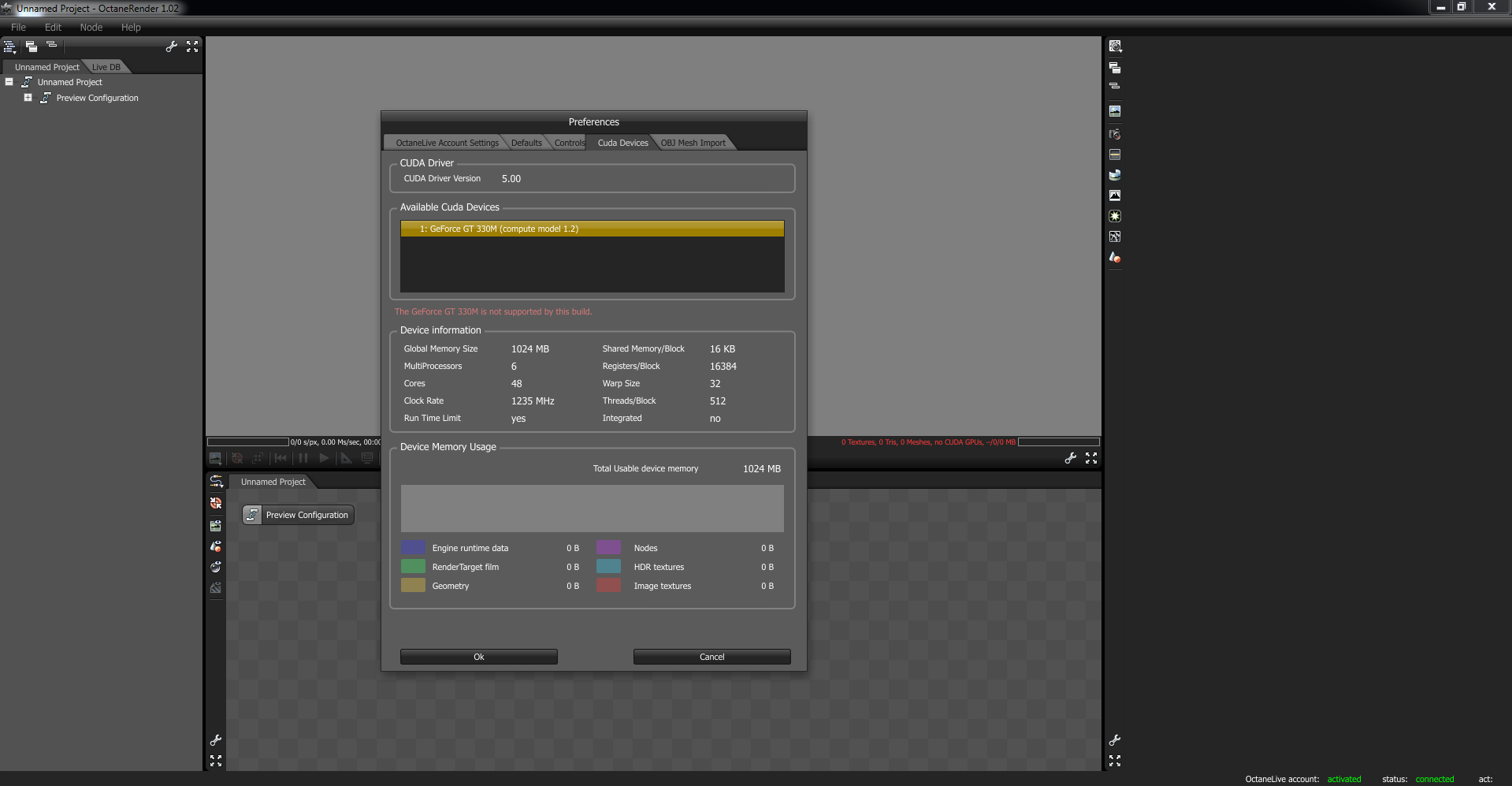Open Node menu
This screenshot has width=1512, height=786.
click(x=91, y=27)
